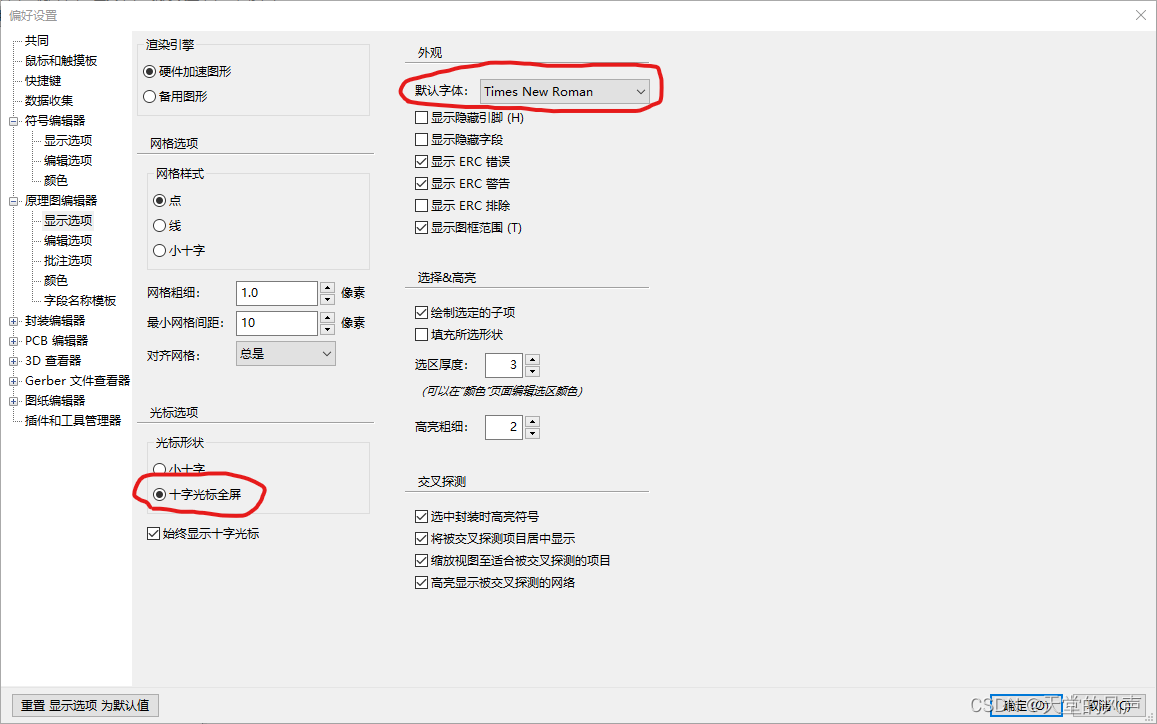
Task: Increase 最小网格间距 with up arrow
Action: click(328, 317)
